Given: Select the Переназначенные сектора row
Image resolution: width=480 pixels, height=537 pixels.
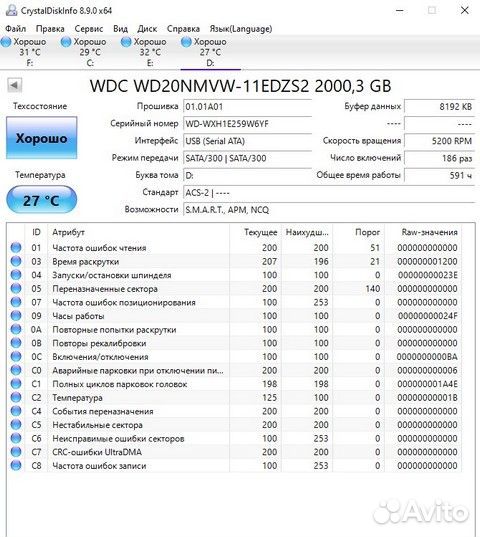Looking at the screenshot, I should (x=234, y=288).
